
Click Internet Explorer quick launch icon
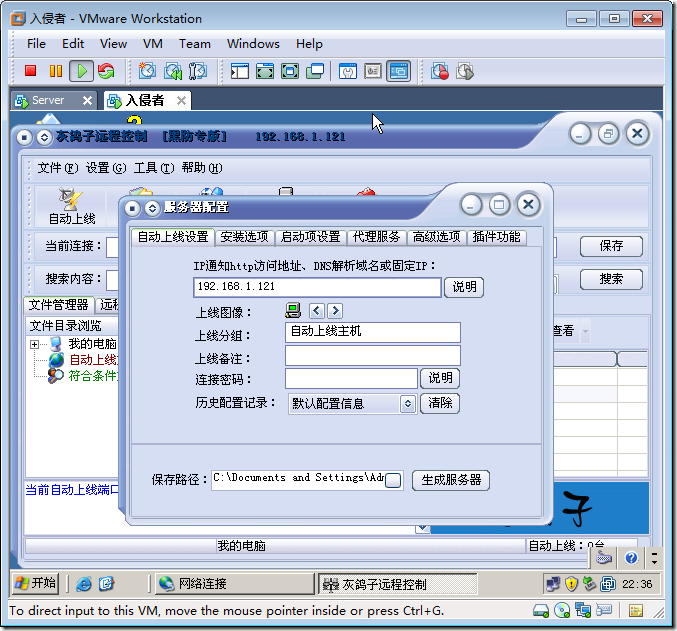(84, 584)
